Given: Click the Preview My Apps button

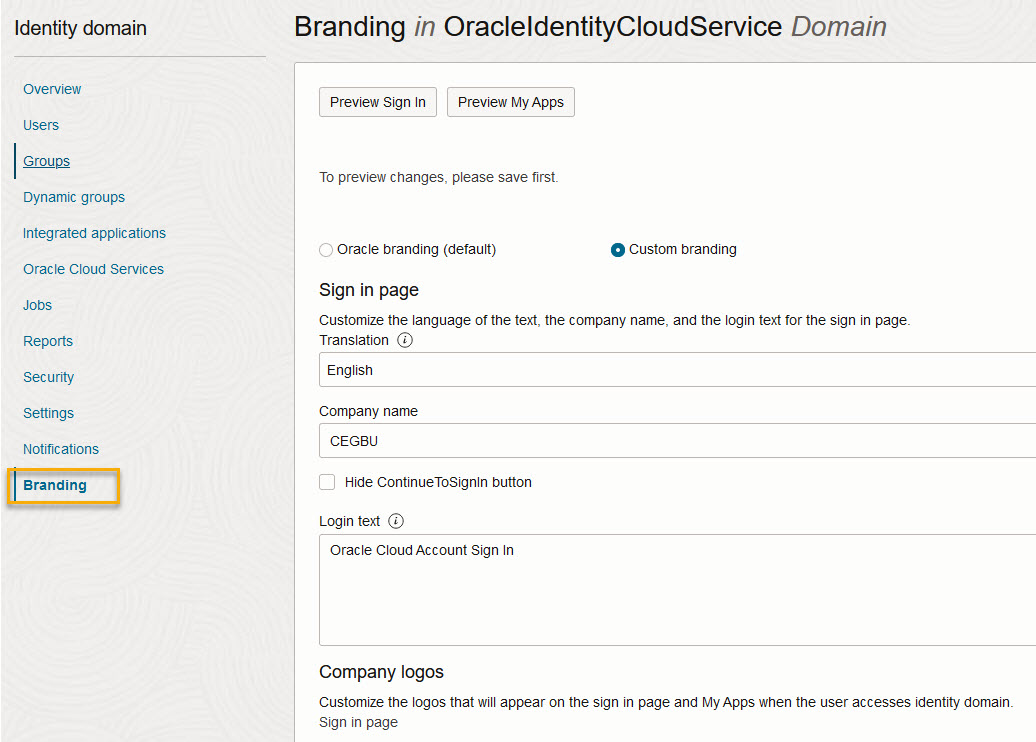Looking at the screenshot, I should point(511,102).
